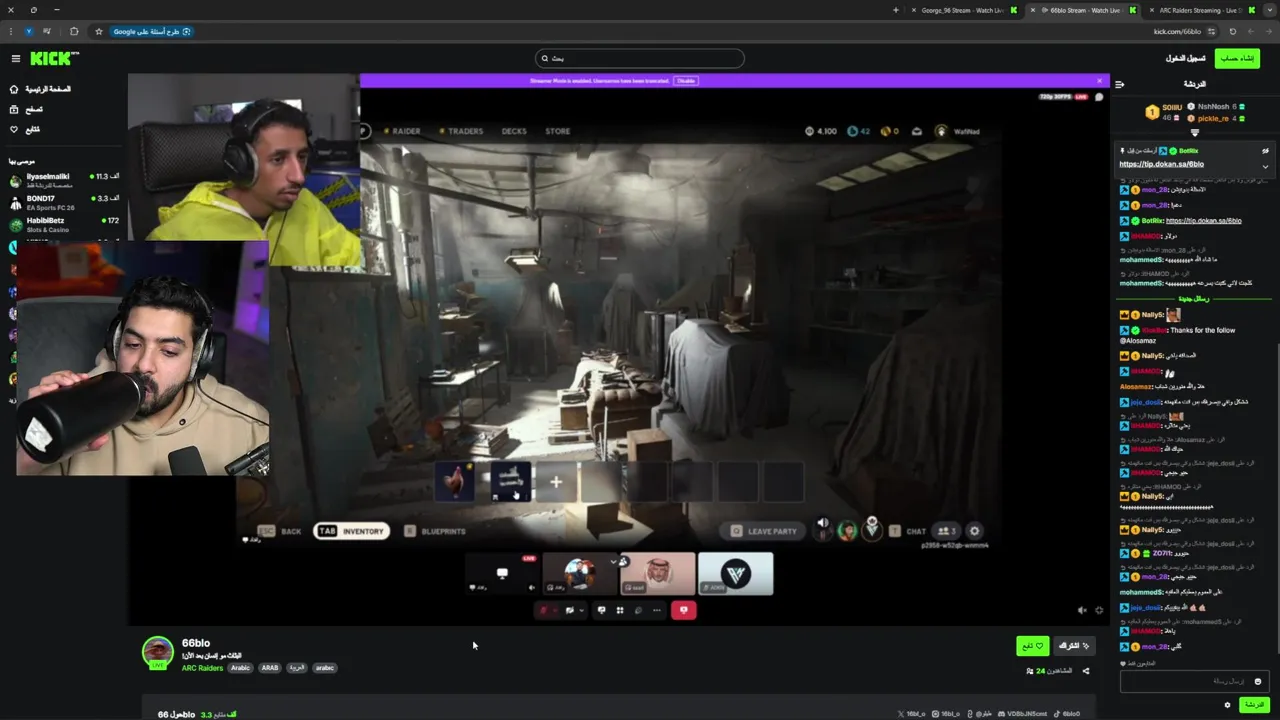Close the Streamer Mode purple banner

click(x=1099, y=81)
